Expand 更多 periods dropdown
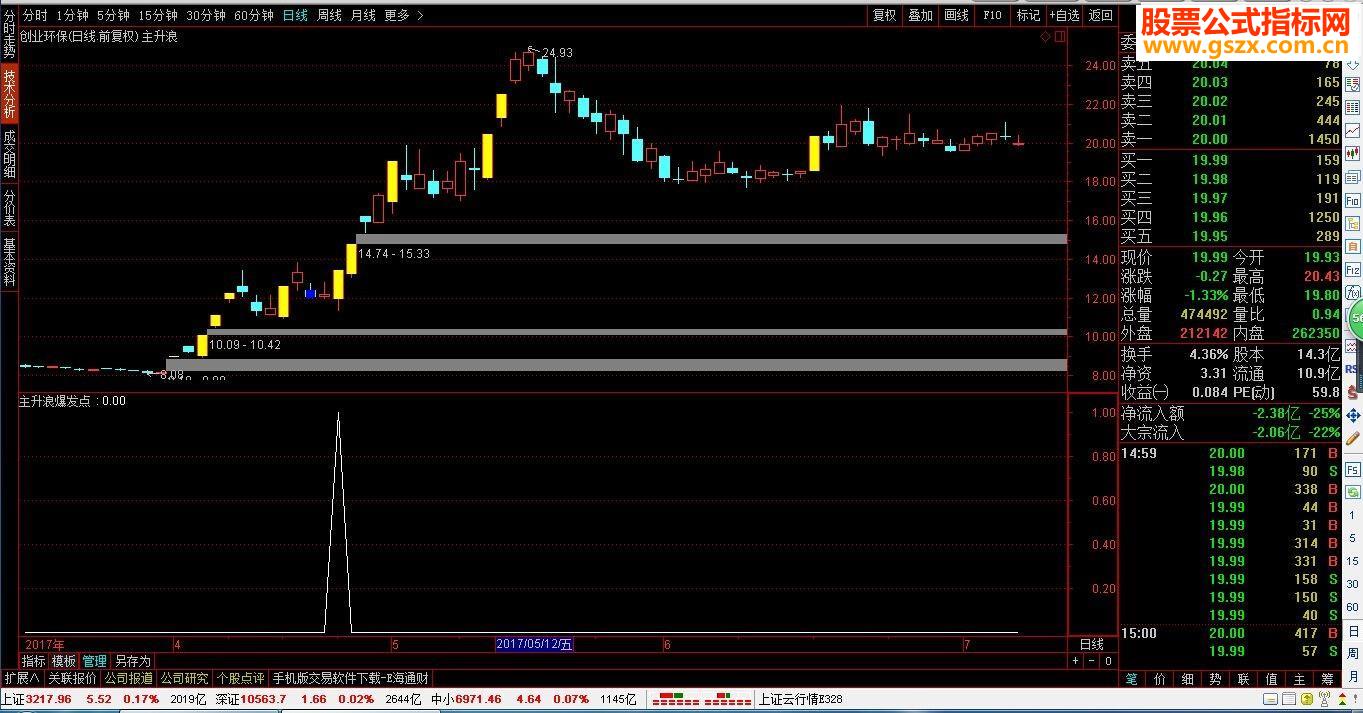 403,15
